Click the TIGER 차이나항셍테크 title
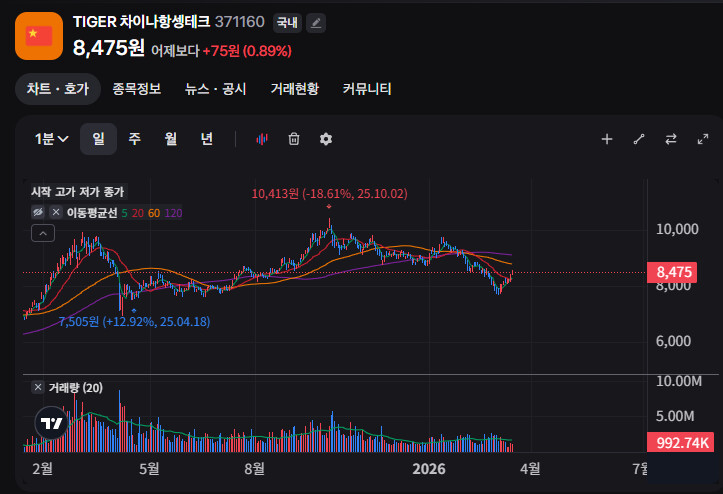The width and height of the screenshot is (723, 494). point(142,22)
